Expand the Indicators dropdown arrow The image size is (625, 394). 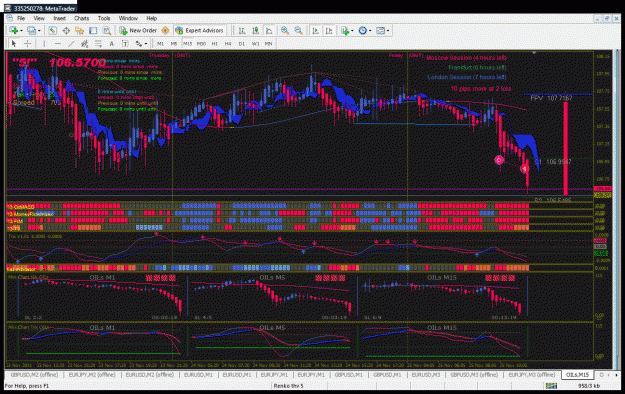click(352, 31)
